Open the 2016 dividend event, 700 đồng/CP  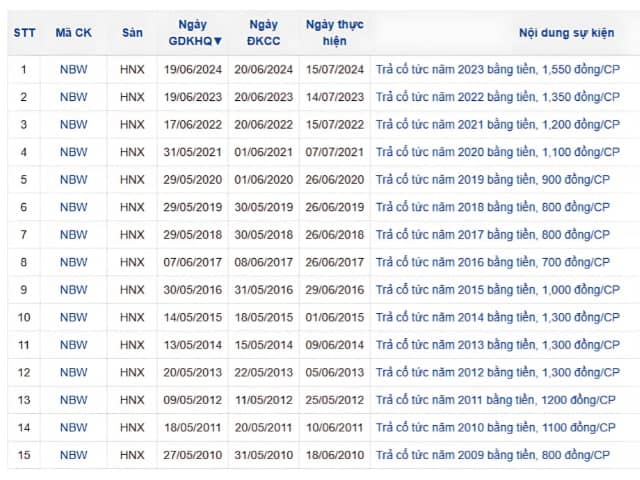493,262
